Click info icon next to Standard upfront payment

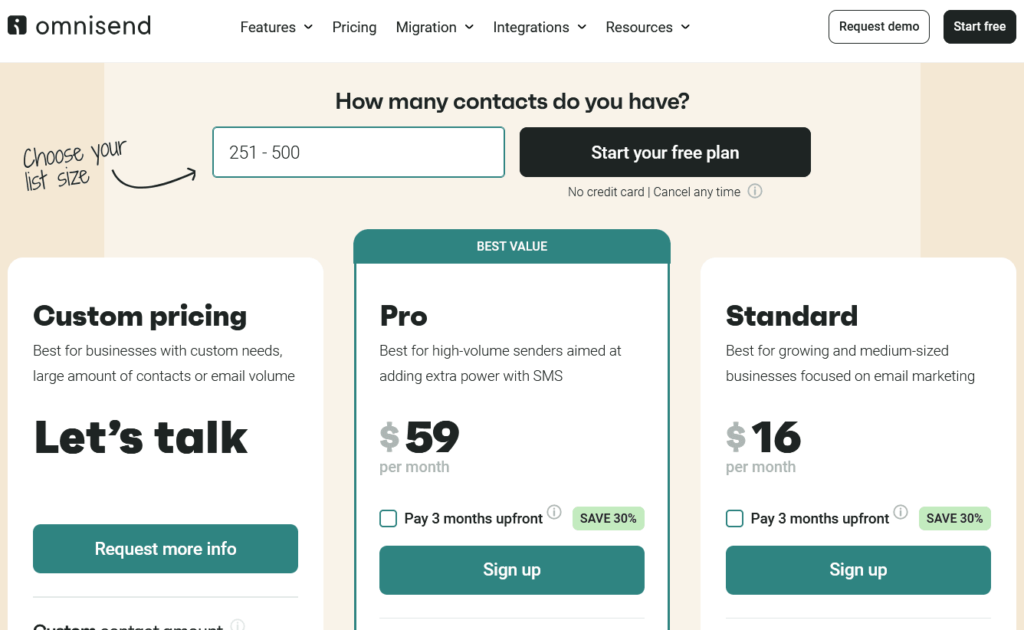pos(900,512)
